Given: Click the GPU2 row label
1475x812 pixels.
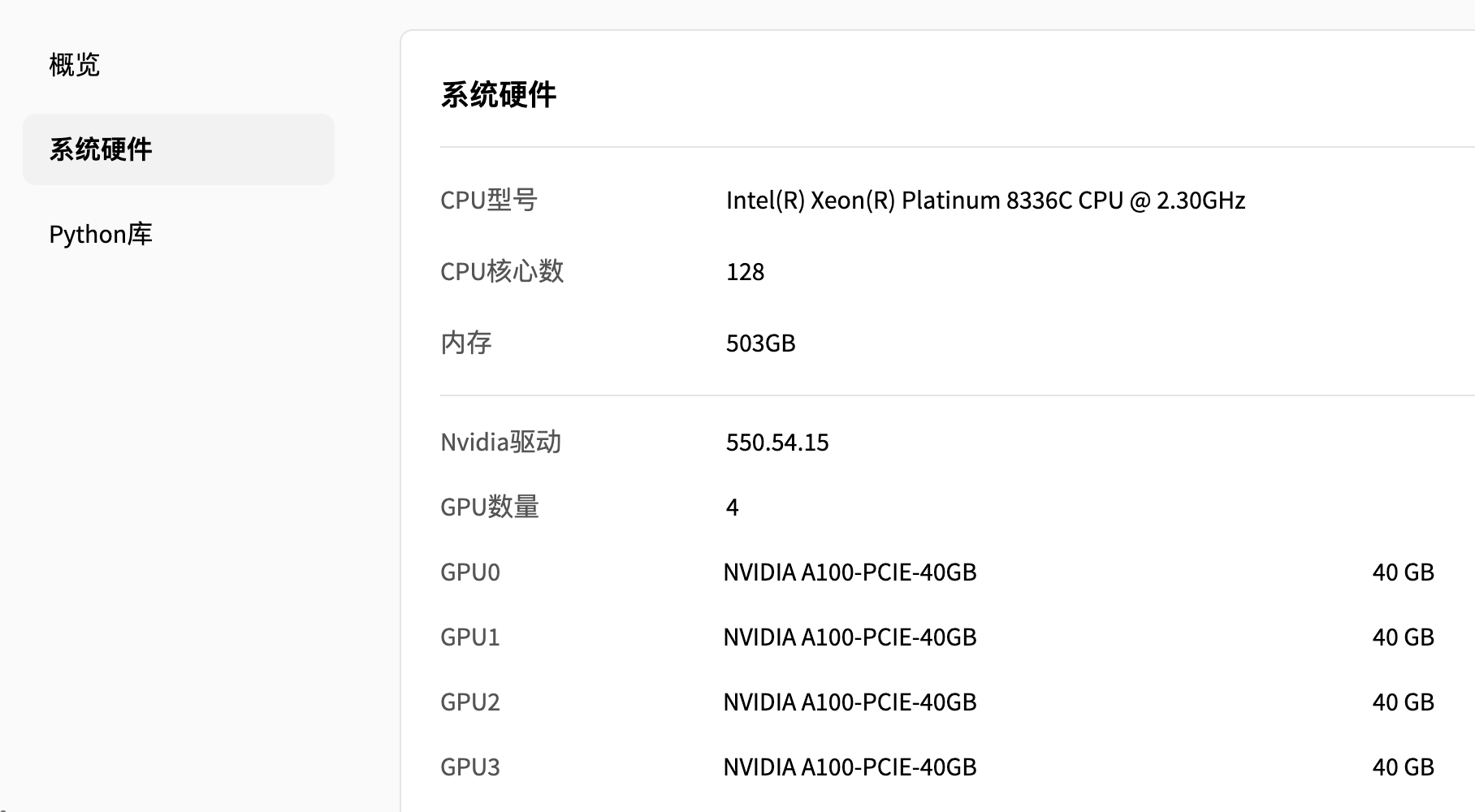Looking at the screenshot, I should [469, 702].
